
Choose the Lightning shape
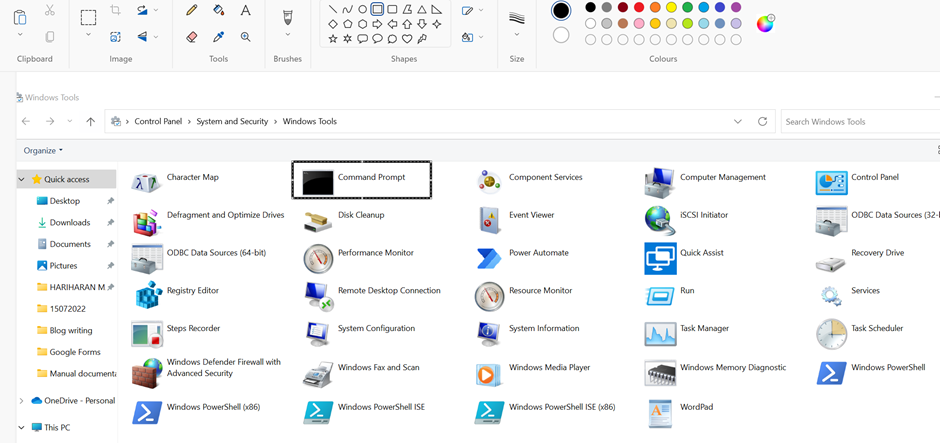421,39
